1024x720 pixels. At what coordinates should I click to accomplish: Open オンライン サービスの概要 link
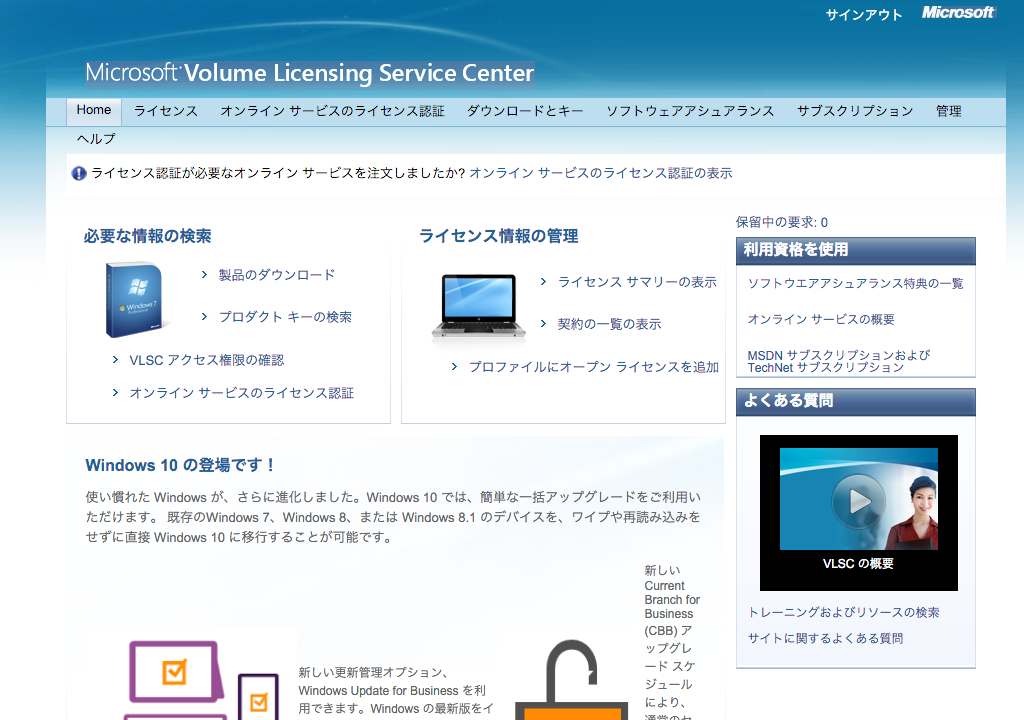[x=821, y=319]
